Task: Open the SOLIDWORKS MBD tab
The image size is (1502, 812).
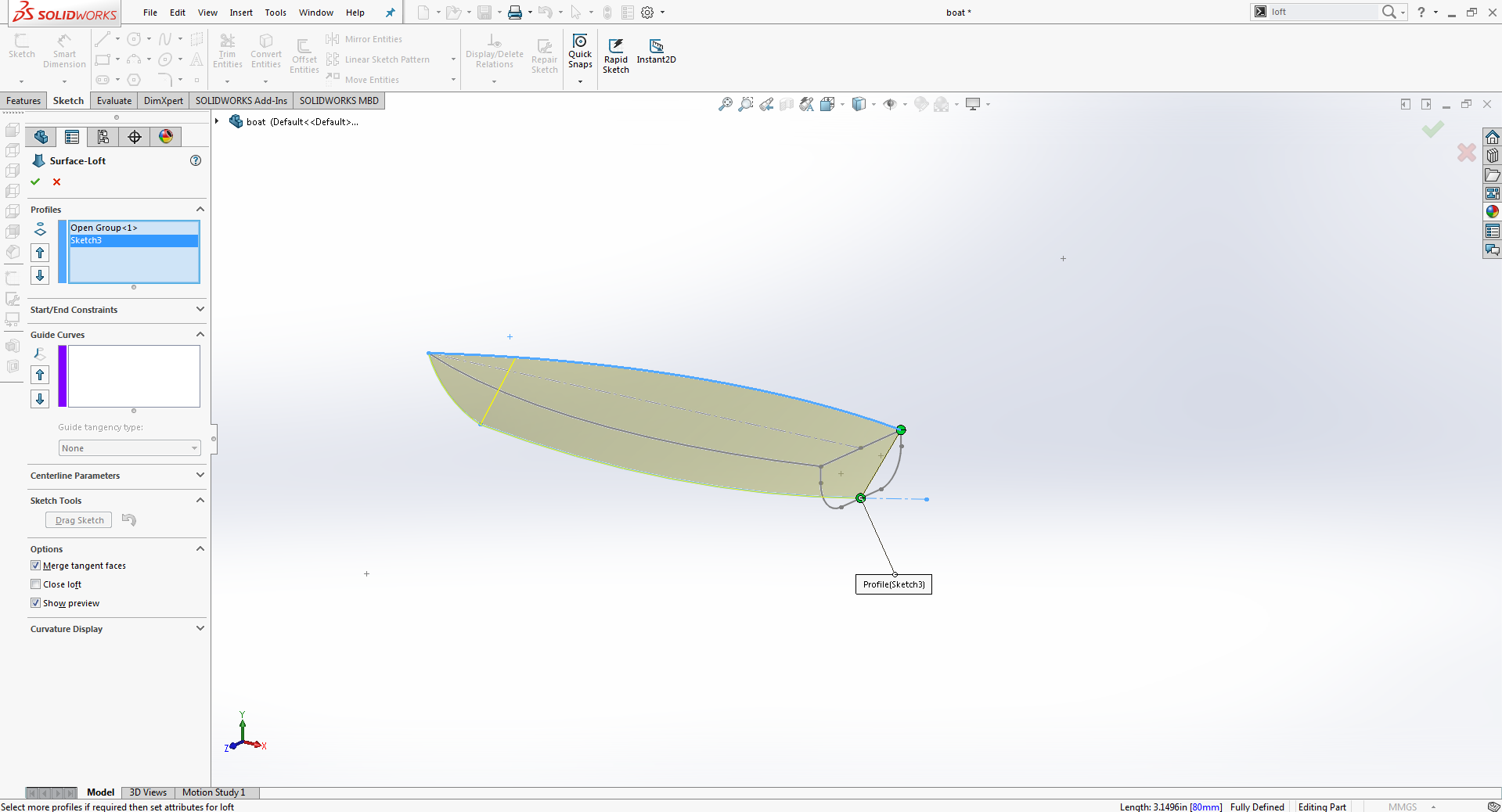Action: point(339,101)
